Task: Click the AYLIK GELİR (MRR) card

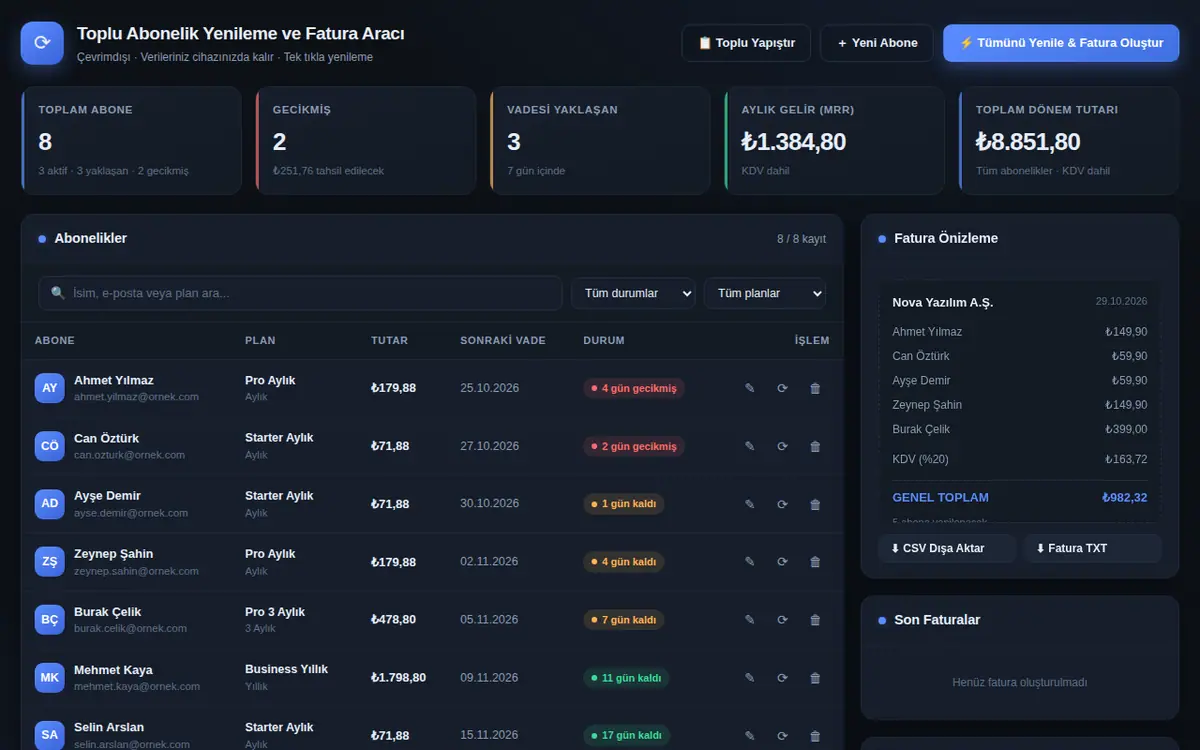Action: pos(834,140)
